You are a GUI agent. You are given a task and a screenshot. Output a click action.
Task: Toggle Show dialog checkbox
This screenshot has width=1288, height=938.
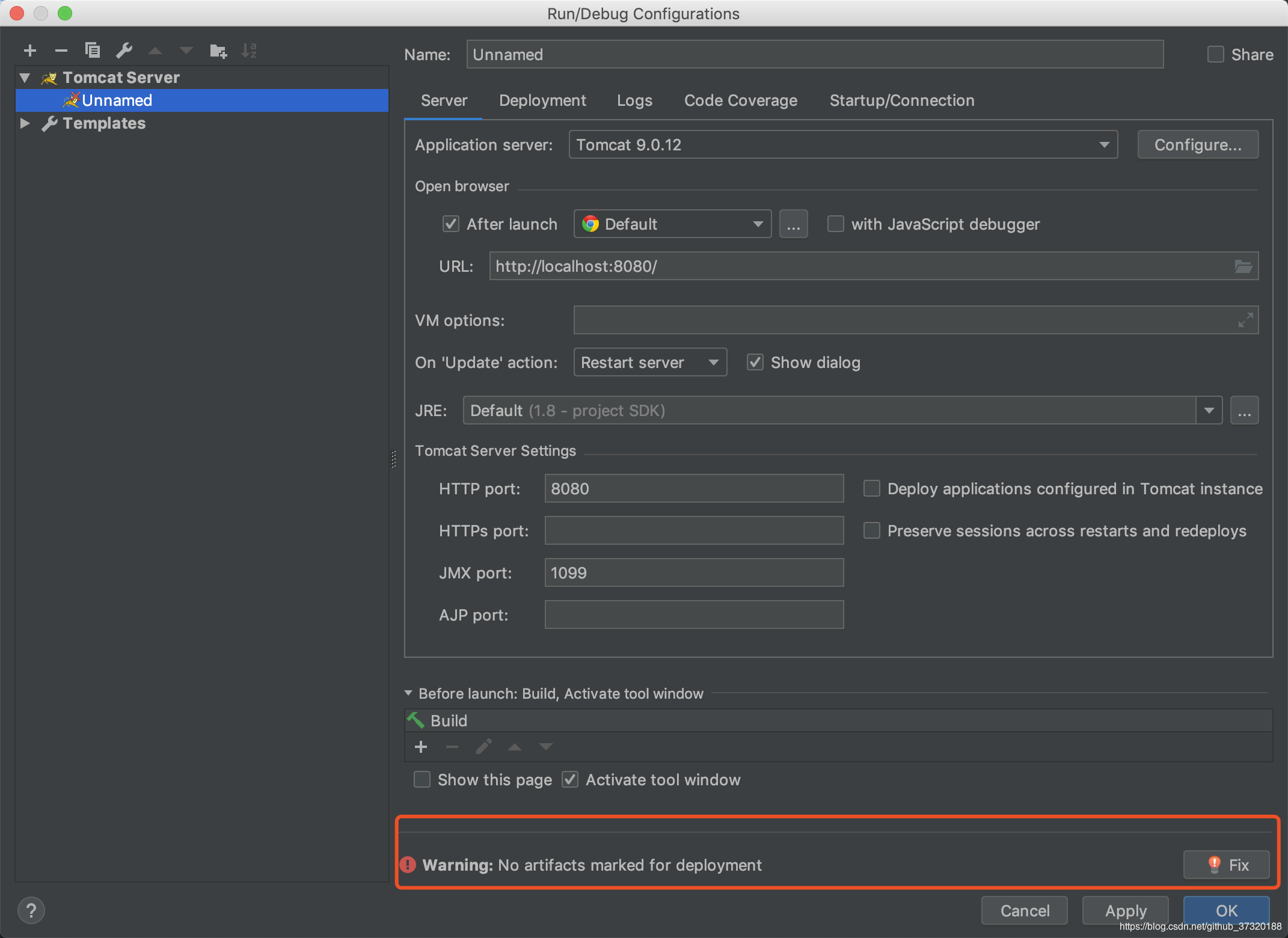(x=755, y=363)
